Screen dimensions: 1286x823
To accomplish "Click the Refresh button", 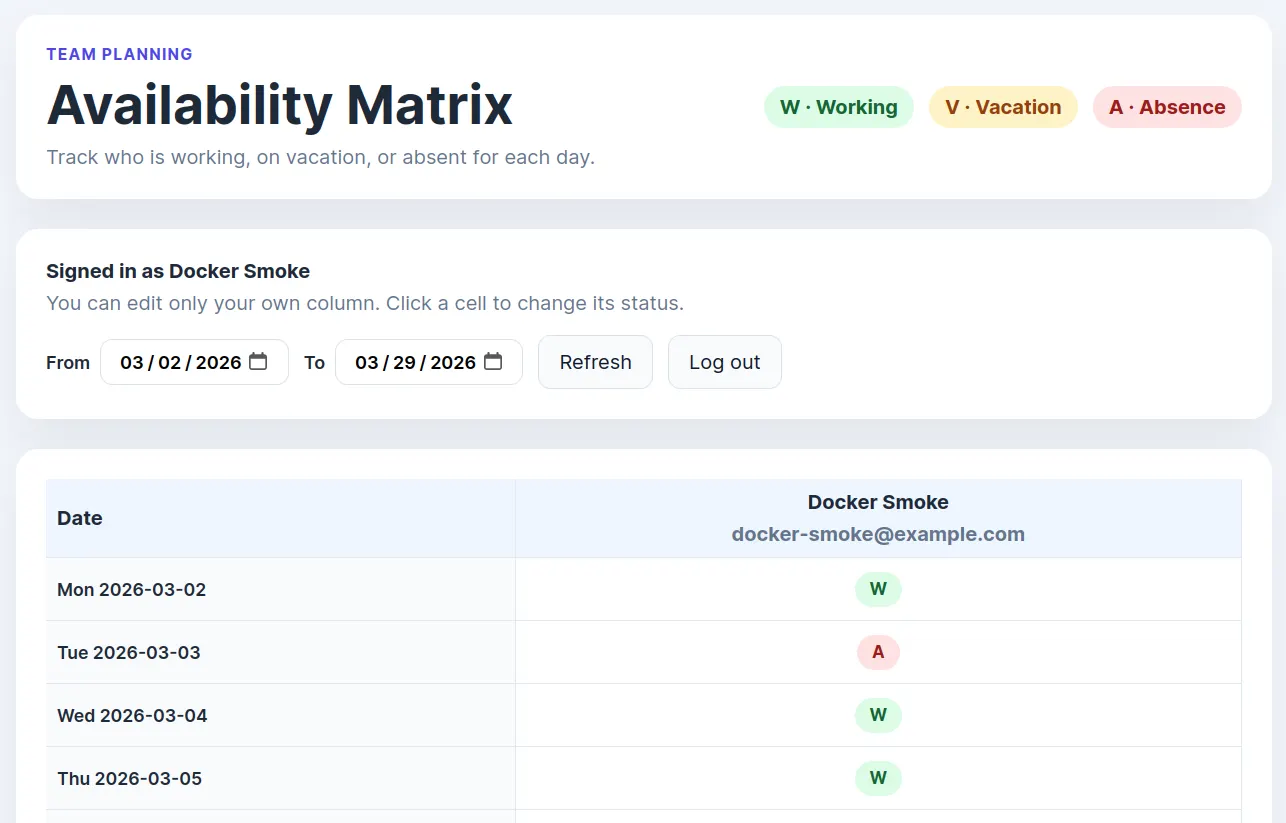I will point(595,362).
